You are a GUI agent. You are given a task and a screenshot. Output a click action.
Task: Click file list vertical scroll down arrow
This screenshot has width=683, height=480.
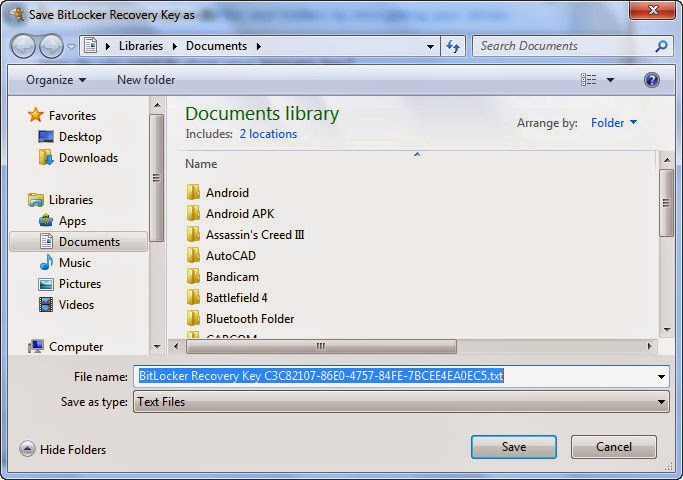667,330
